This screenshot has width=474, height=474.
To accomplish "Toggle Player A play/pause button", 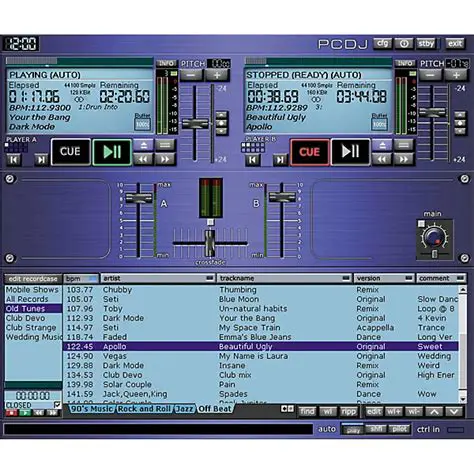I will (112, 152).
